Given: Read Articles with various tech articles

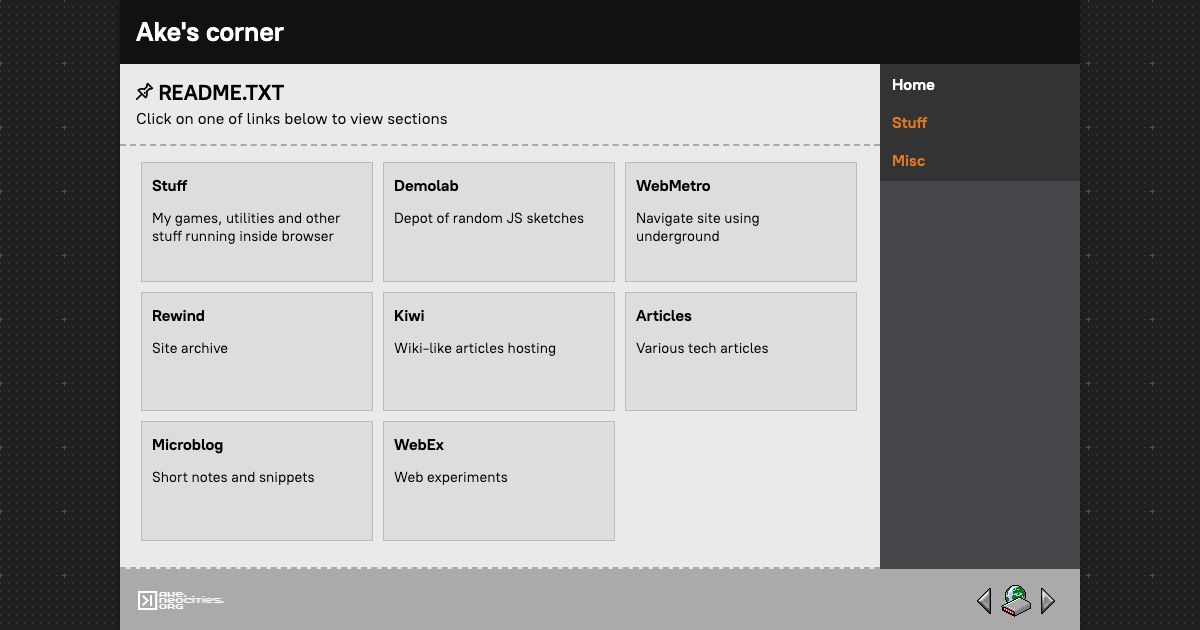Looking at the screenshot, I should (740, 350).
